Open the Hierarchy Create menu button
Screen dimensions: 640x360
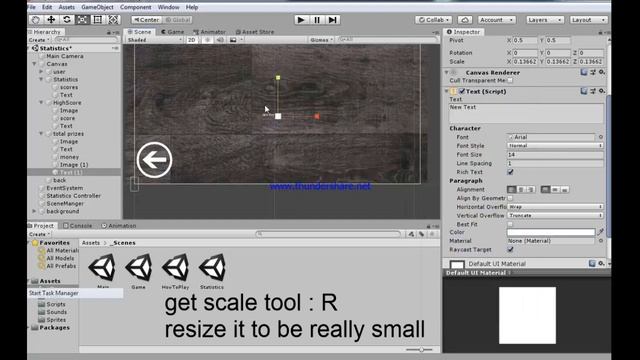[39, 40]
